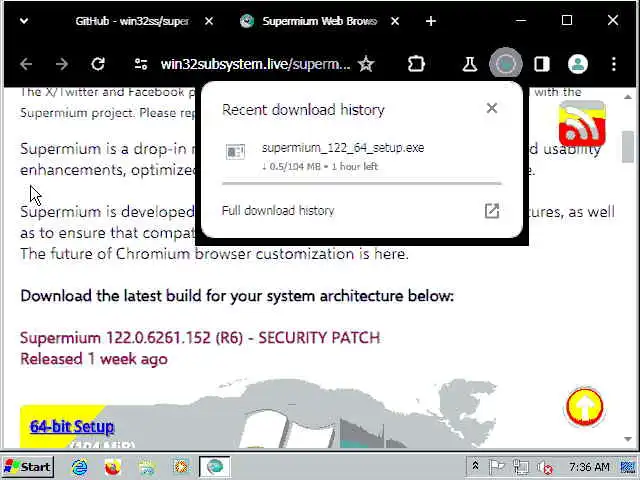Viewport: 640px width, 480px height.
Task: Click the Supermium 122.0.6261.152 (R6) heading
Action: click(200, 338)
